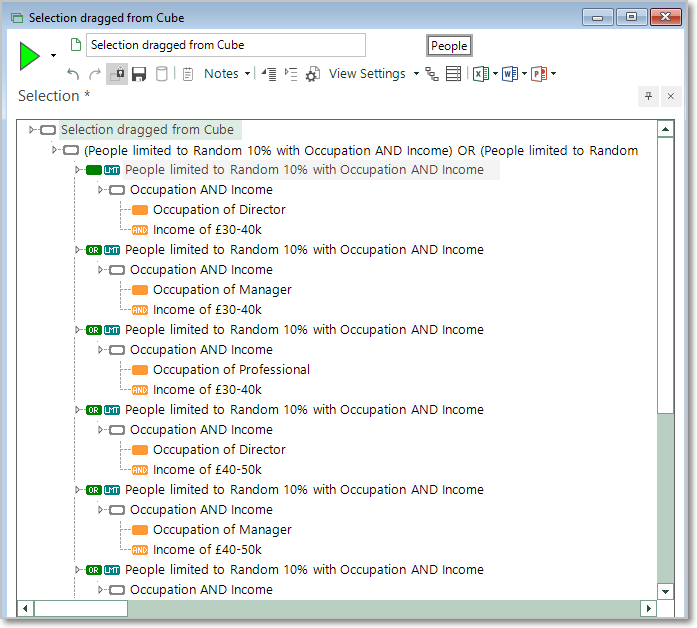Click LMT badge on second People limited row
Viewport: 697px width, 628px height.
click(112, 250)
